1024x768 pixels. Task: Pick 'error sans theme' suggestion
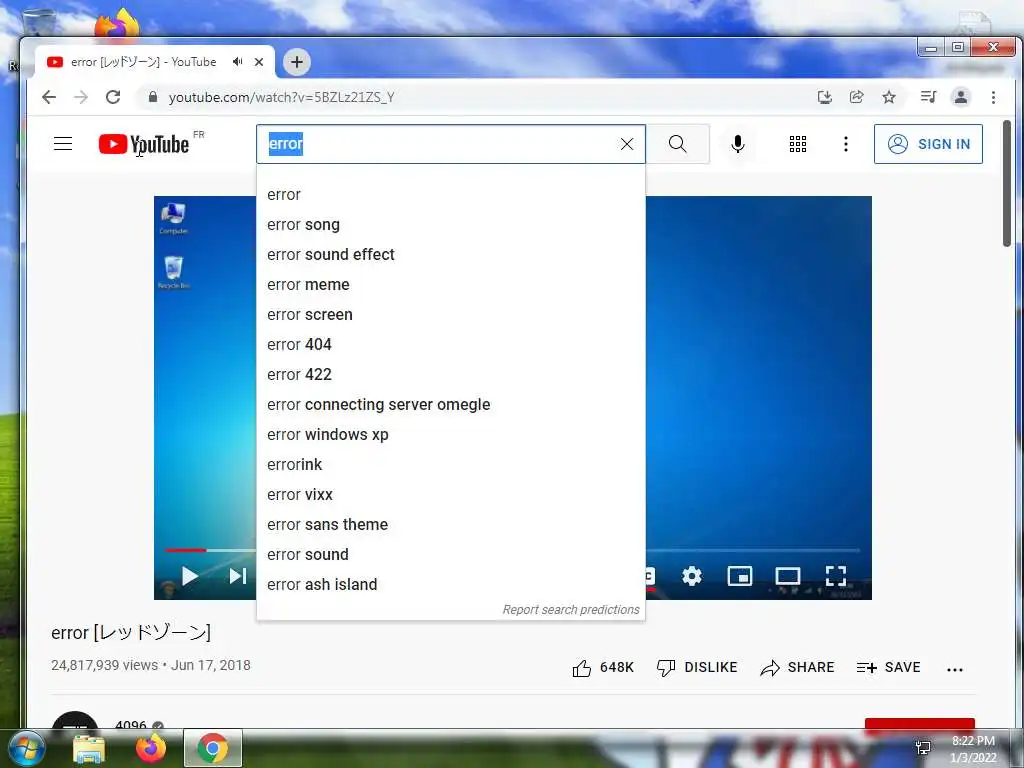click(x=451, y=525)
